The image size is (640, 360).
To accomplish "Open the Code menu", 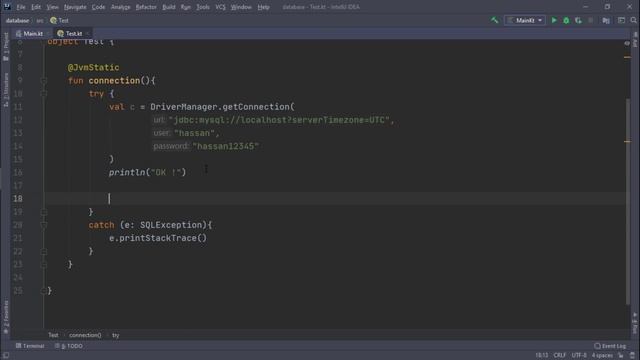I will click(98, 7).
